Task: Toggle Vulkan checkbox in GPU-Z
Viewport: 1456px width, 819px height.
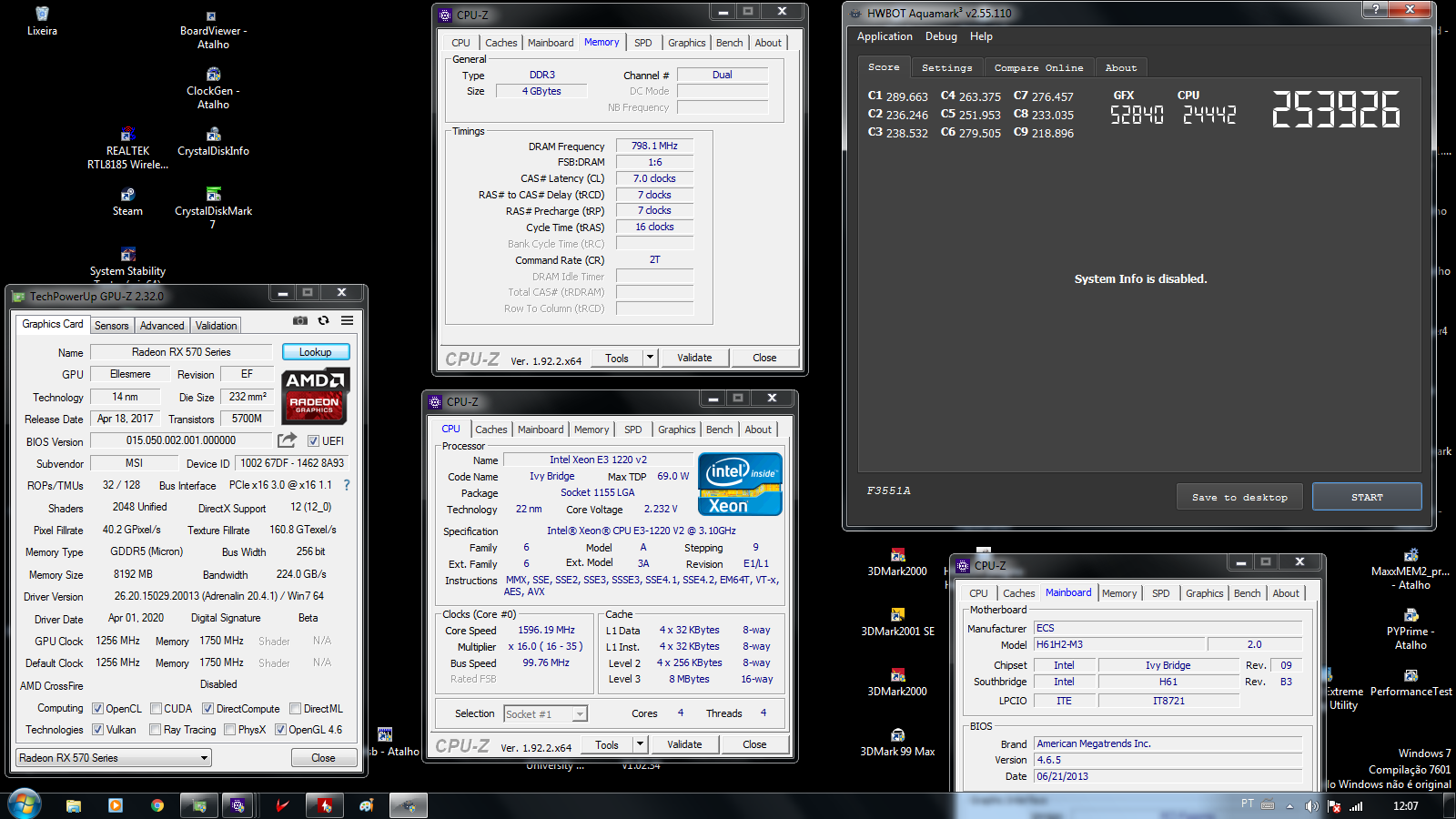Action: (x=97, y=730)
